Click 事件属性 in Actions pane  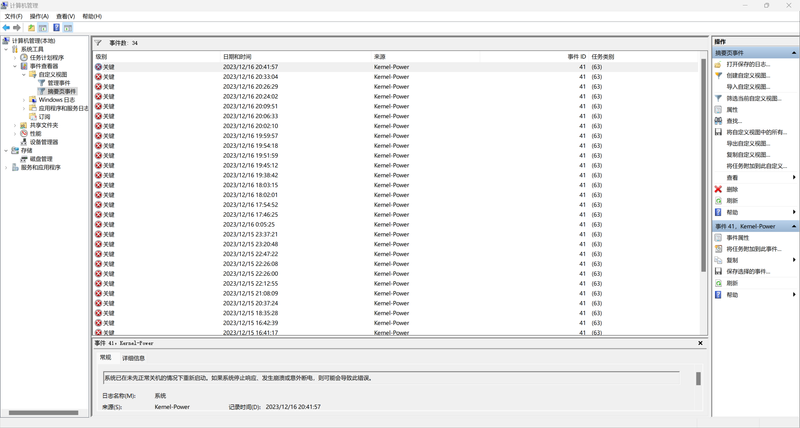pos(737,238)
